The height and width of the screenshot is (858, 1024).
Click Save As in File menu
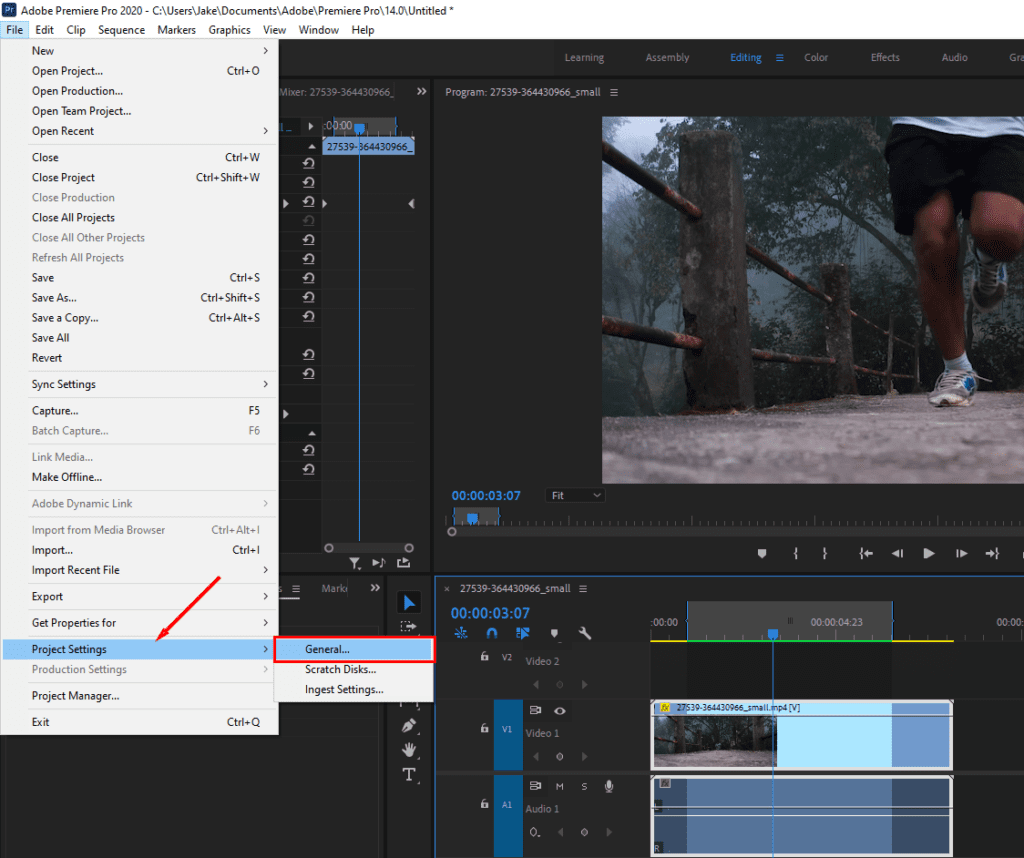[54, 298]
